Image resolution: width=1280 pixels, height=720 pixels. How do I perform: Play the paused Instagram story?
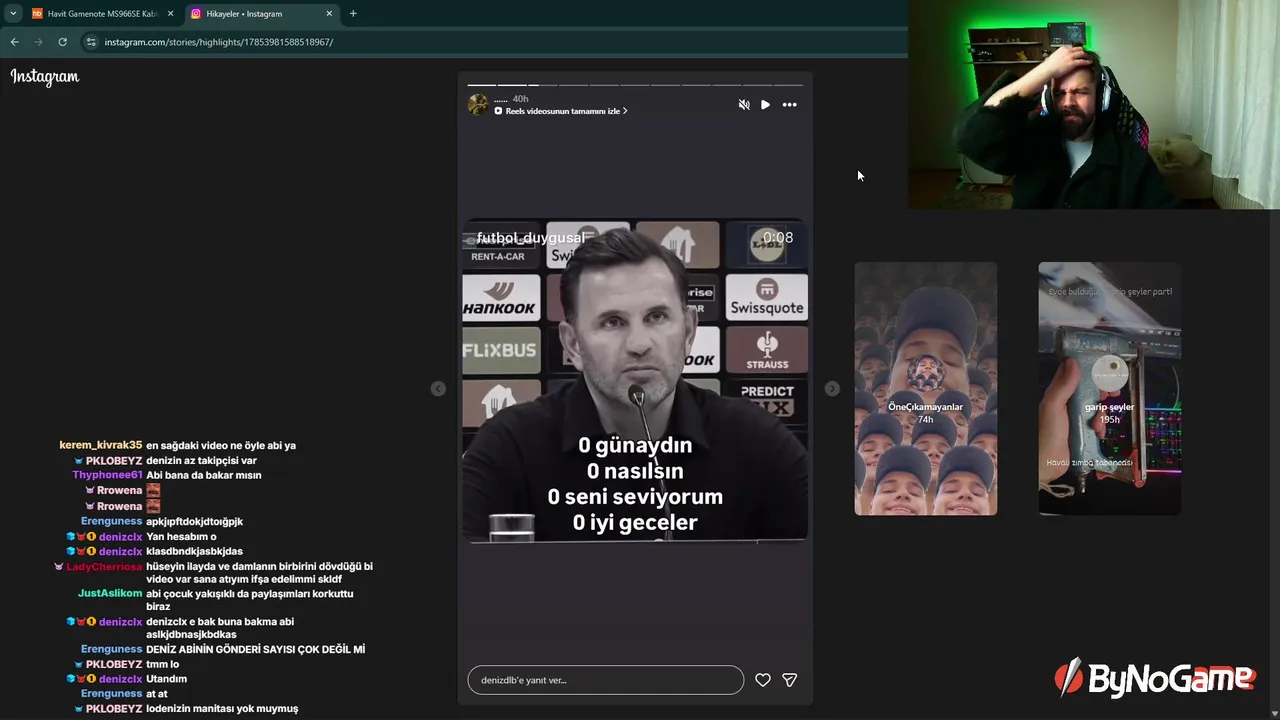[x=765, y=105]
